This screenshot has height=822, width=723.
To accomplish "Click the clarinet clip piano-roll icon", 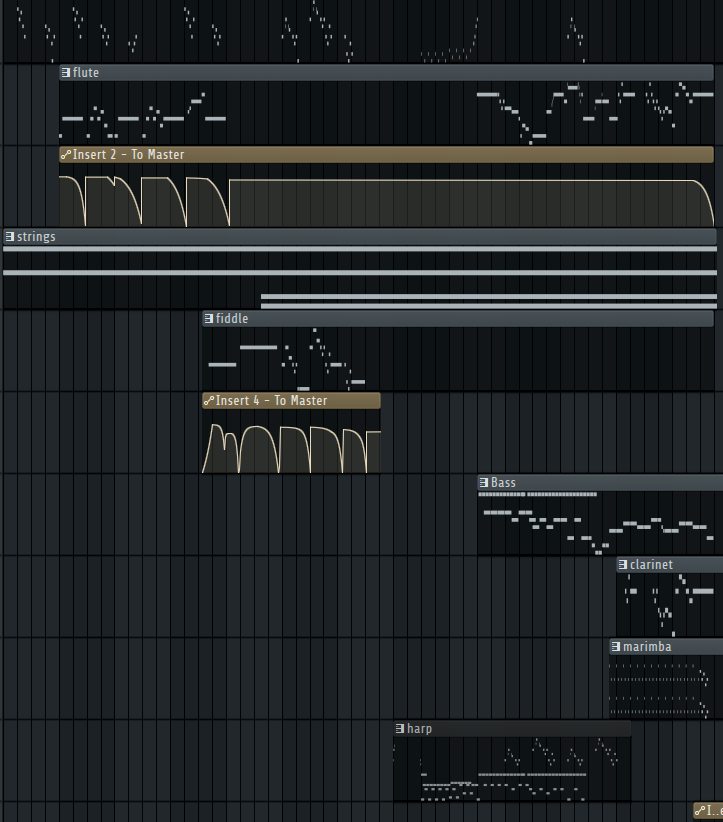I will (x=623, y=565).
